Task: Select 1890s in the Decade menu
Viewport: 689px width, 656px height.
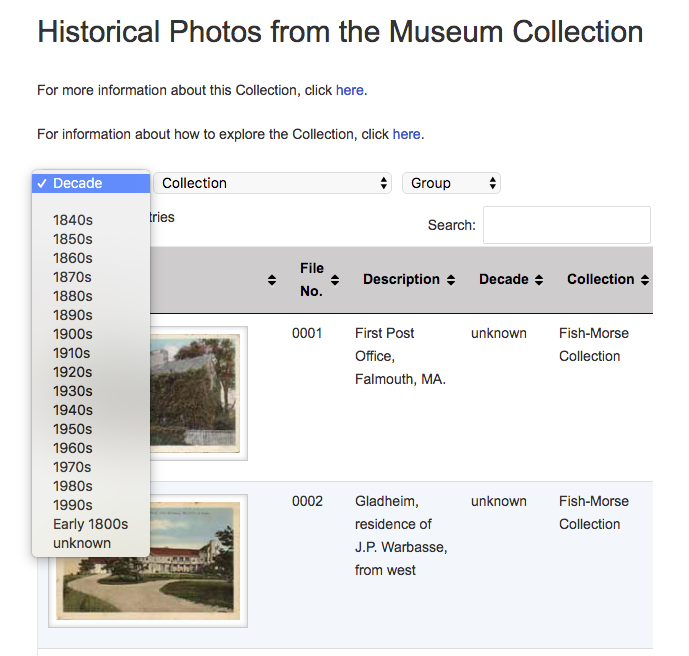Action: (x=91, y=315)
